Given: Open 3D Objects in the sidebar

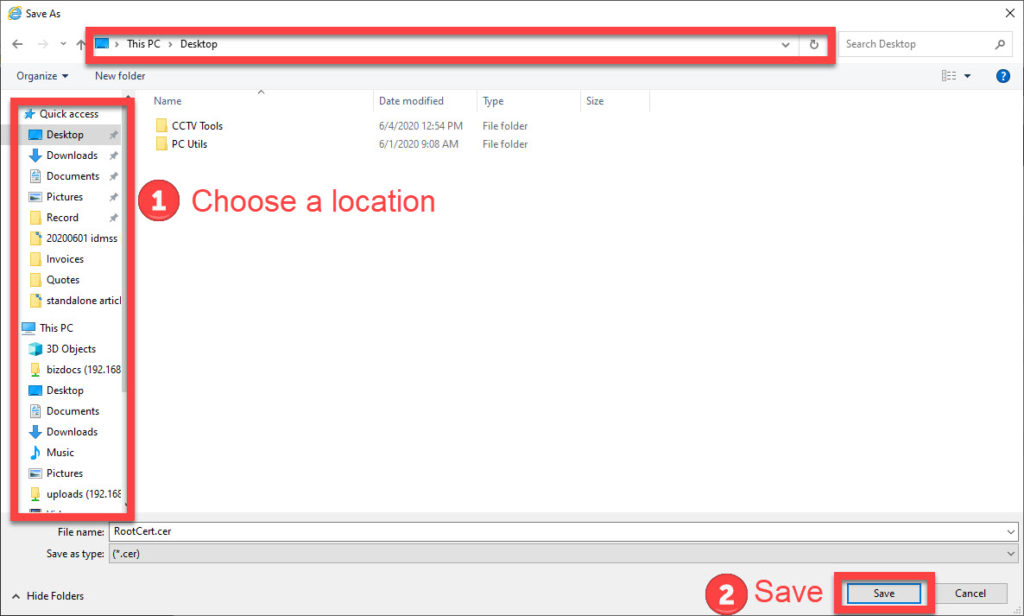Looking at the screenshot, I should [x=70, y=349].
